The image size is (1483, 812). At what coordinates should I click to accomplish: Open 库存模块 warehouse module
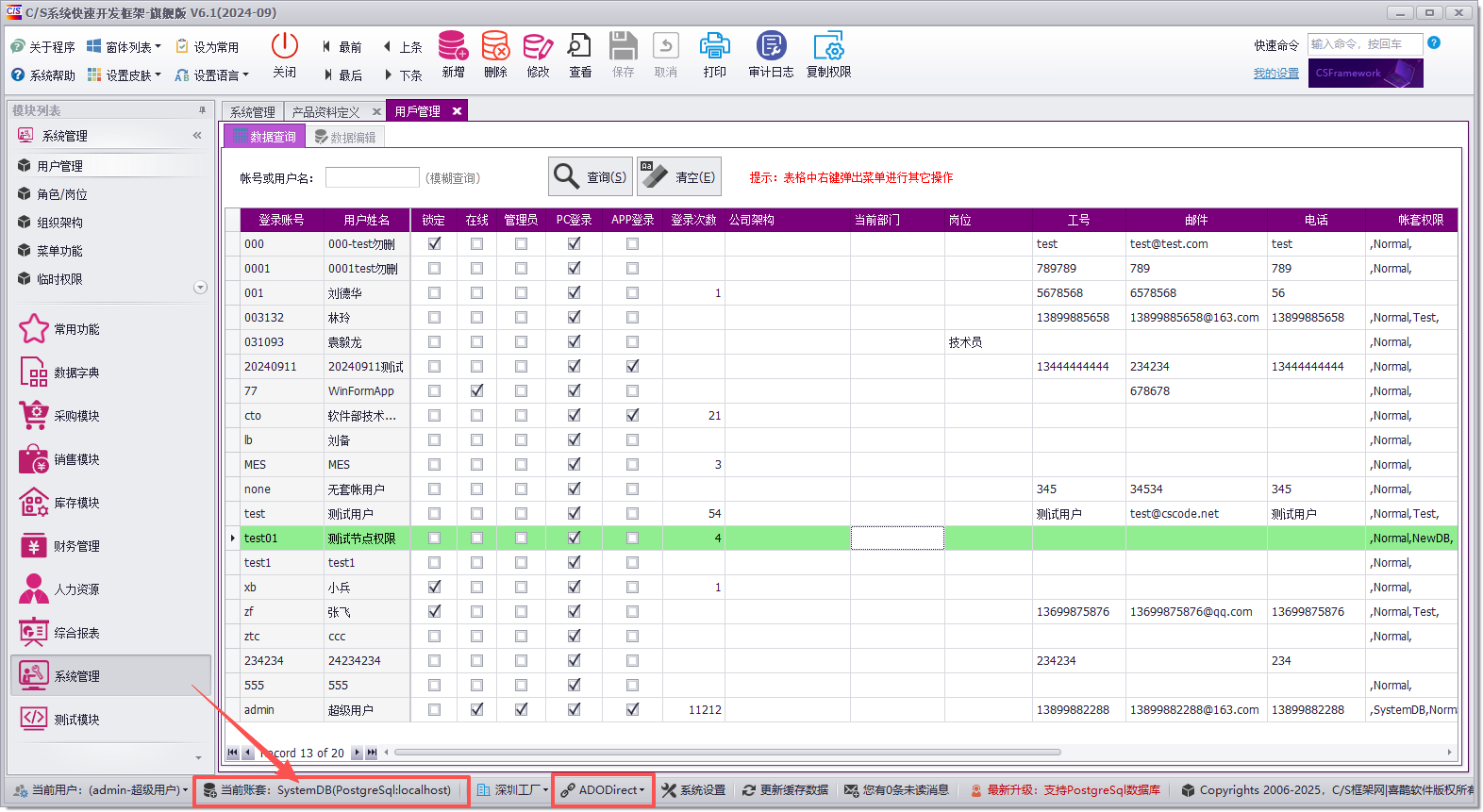(x=59, y=503)
